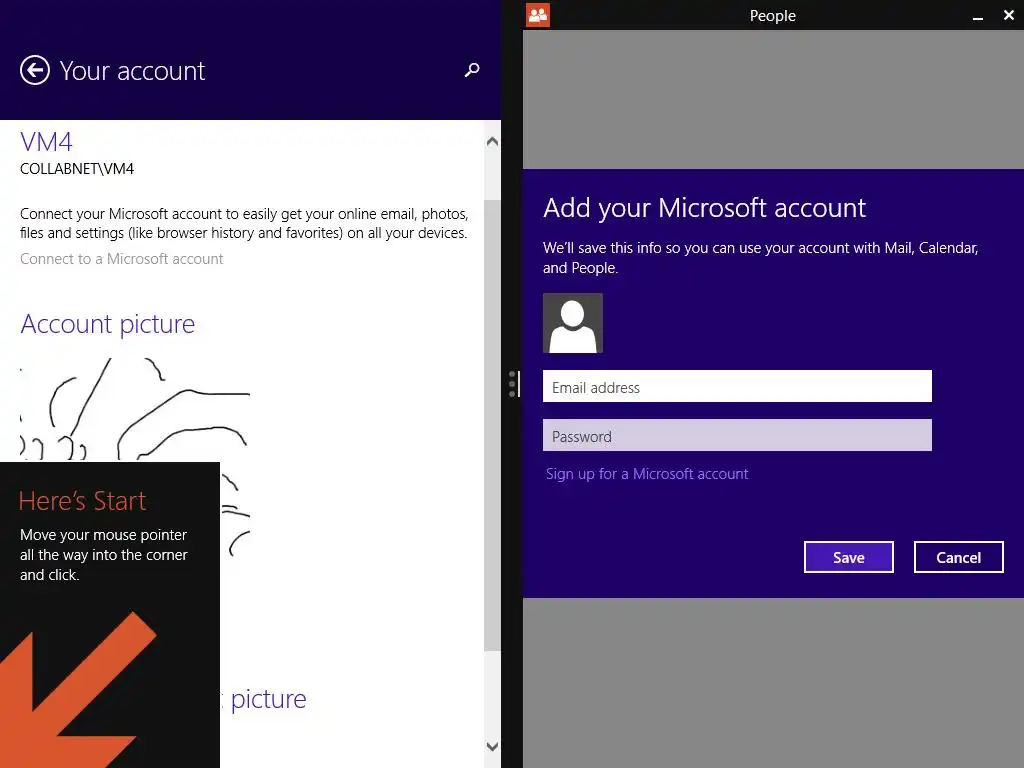Screen dimensions: 1024x768
Task: Click the COLLABNET\VM4 domain text
Action: point(77,169)
